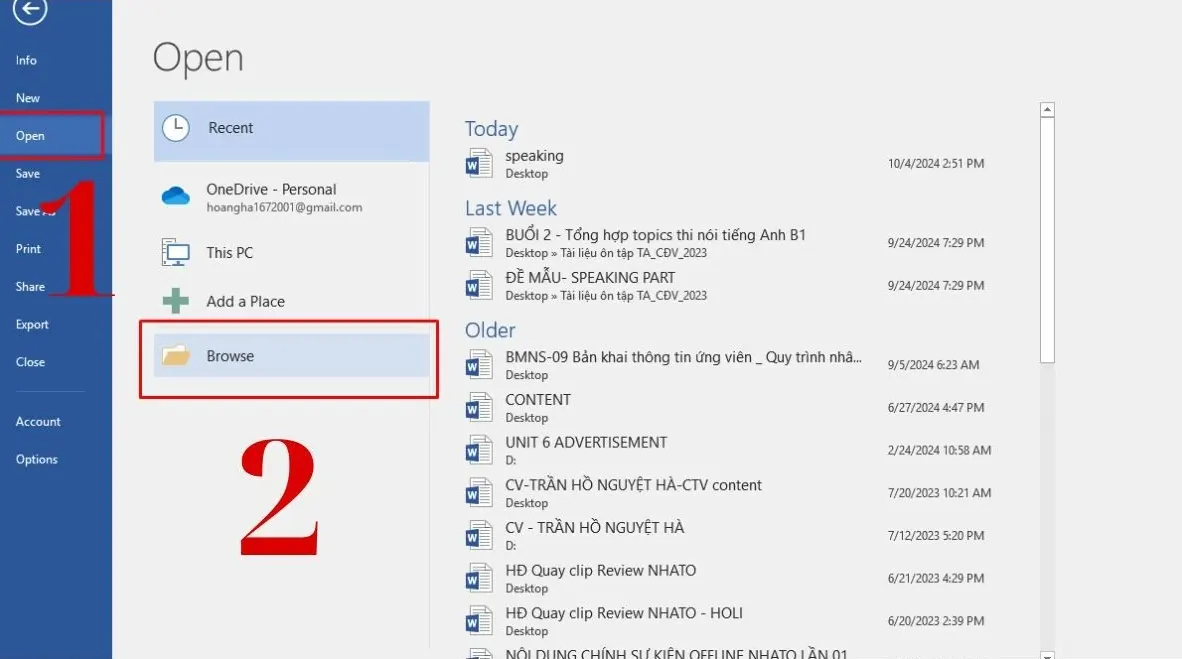The width and height of the screenshot is (1182, 659).
Task: Click Word icon beside the CV - TRẦN HỒ NGUYỆT HÀ file stored on D:
Action: [479, 535]
